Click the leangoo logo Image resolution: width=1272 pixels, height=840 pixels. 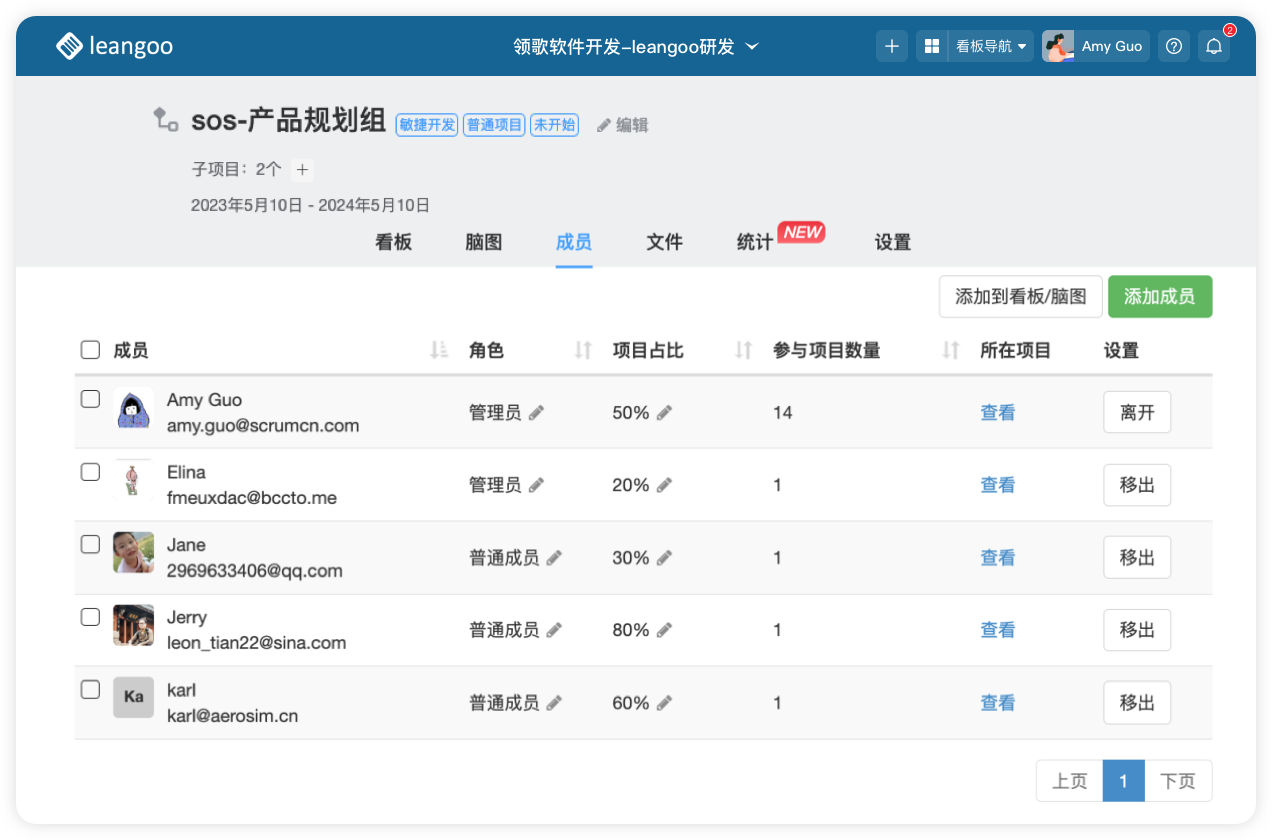[x=115, y=46]
